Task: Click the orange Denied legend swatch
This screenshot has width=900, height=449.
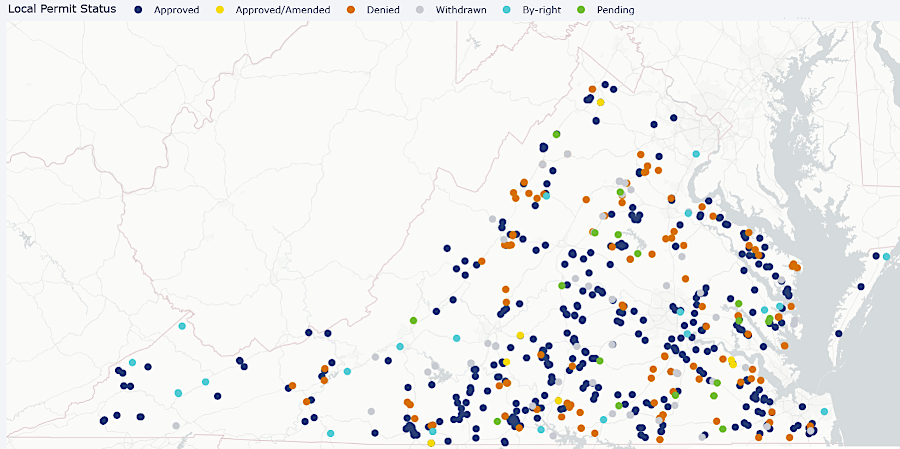Action: (351, 10)
